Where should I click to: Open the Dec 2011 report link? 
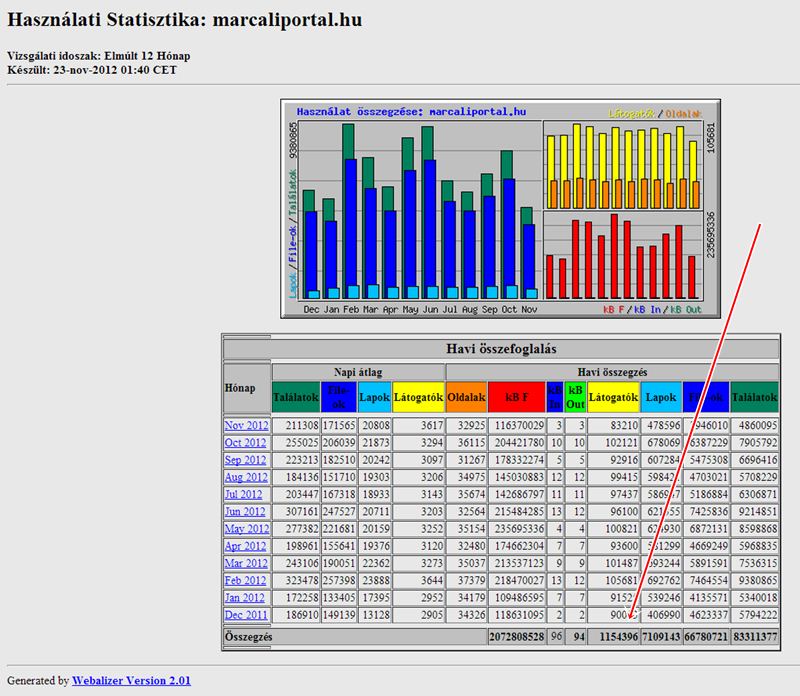pos(246,615)
